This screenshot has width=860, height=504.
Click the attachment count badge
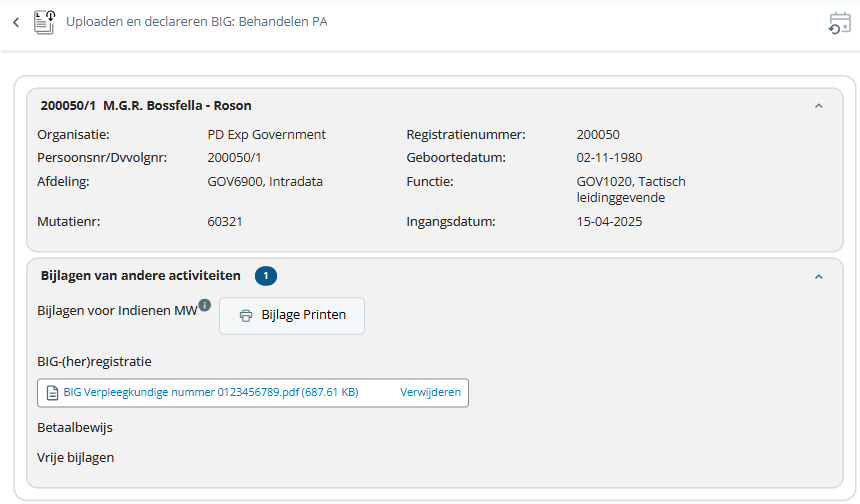266,276
